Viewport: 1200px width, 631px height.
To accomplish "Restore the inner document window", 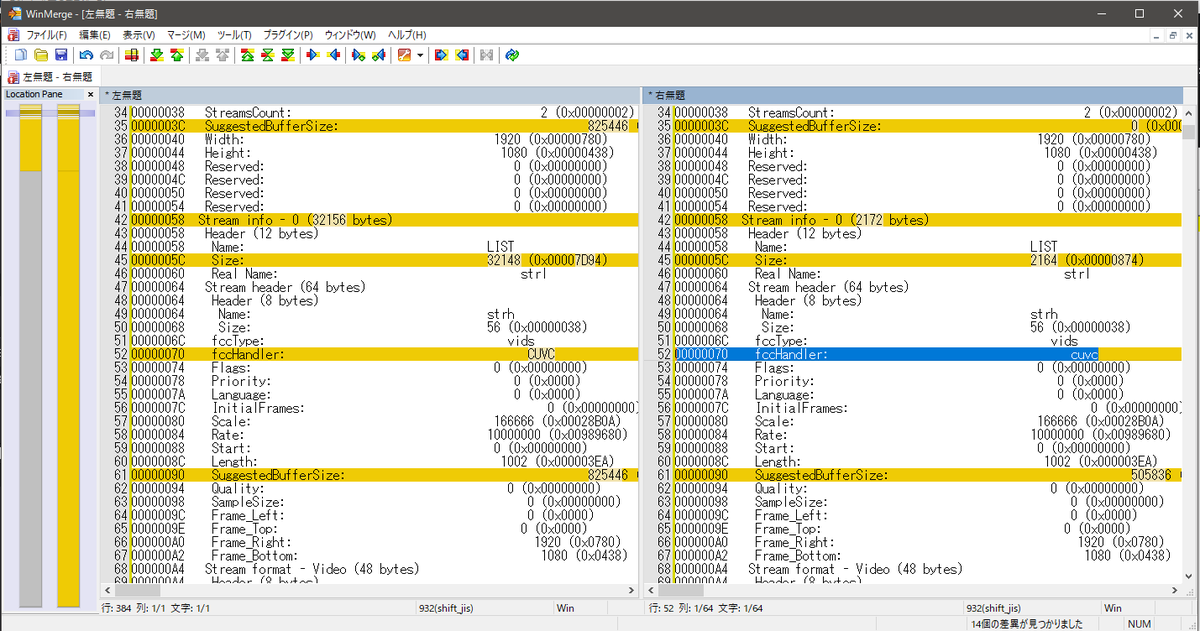I will [x=1173, y=35].
